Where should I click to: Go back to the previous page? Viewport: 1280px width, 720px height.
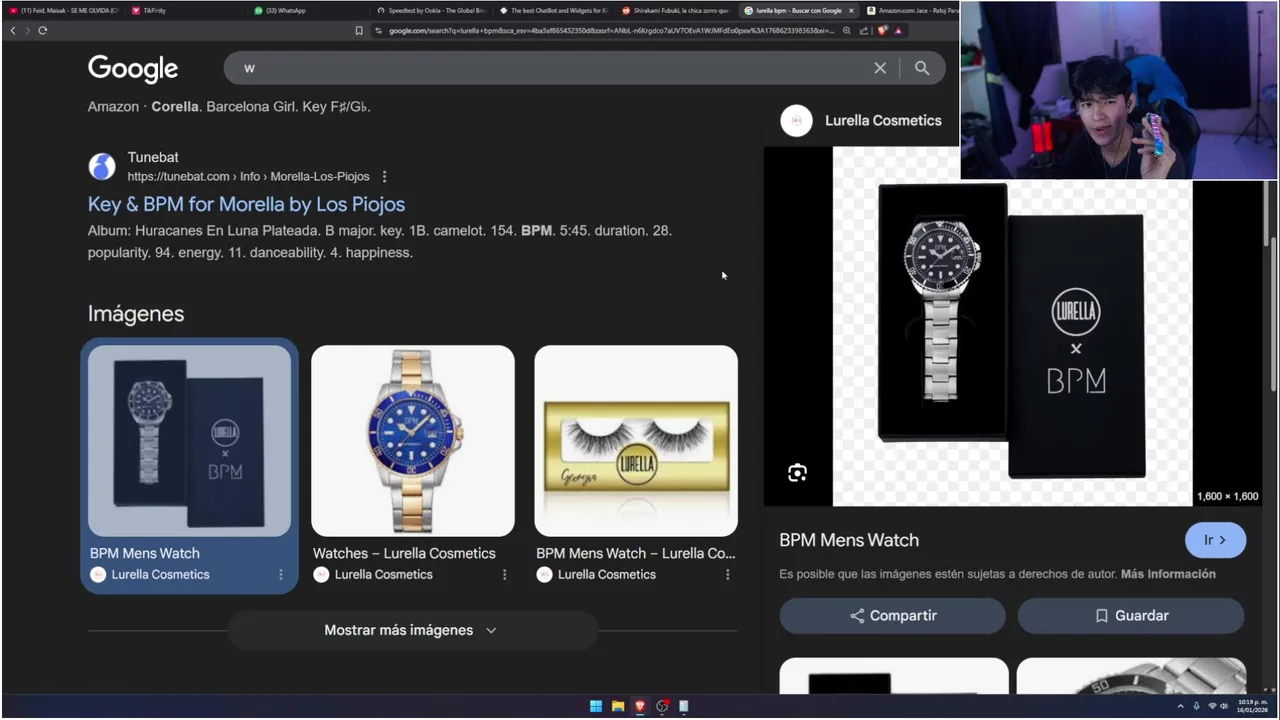point(13,30)
